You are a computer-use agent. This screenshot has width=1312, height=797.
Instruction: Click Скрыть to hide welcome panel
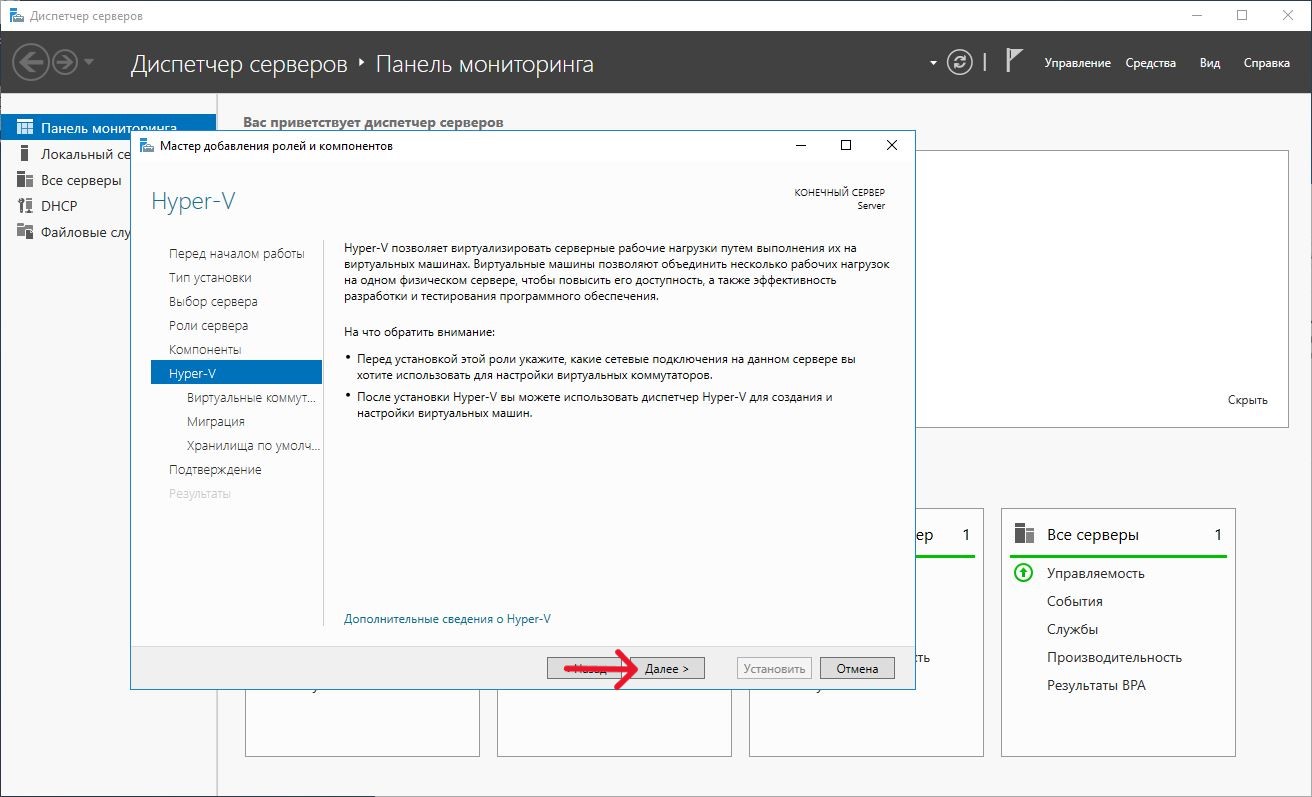click(1247, 400)
